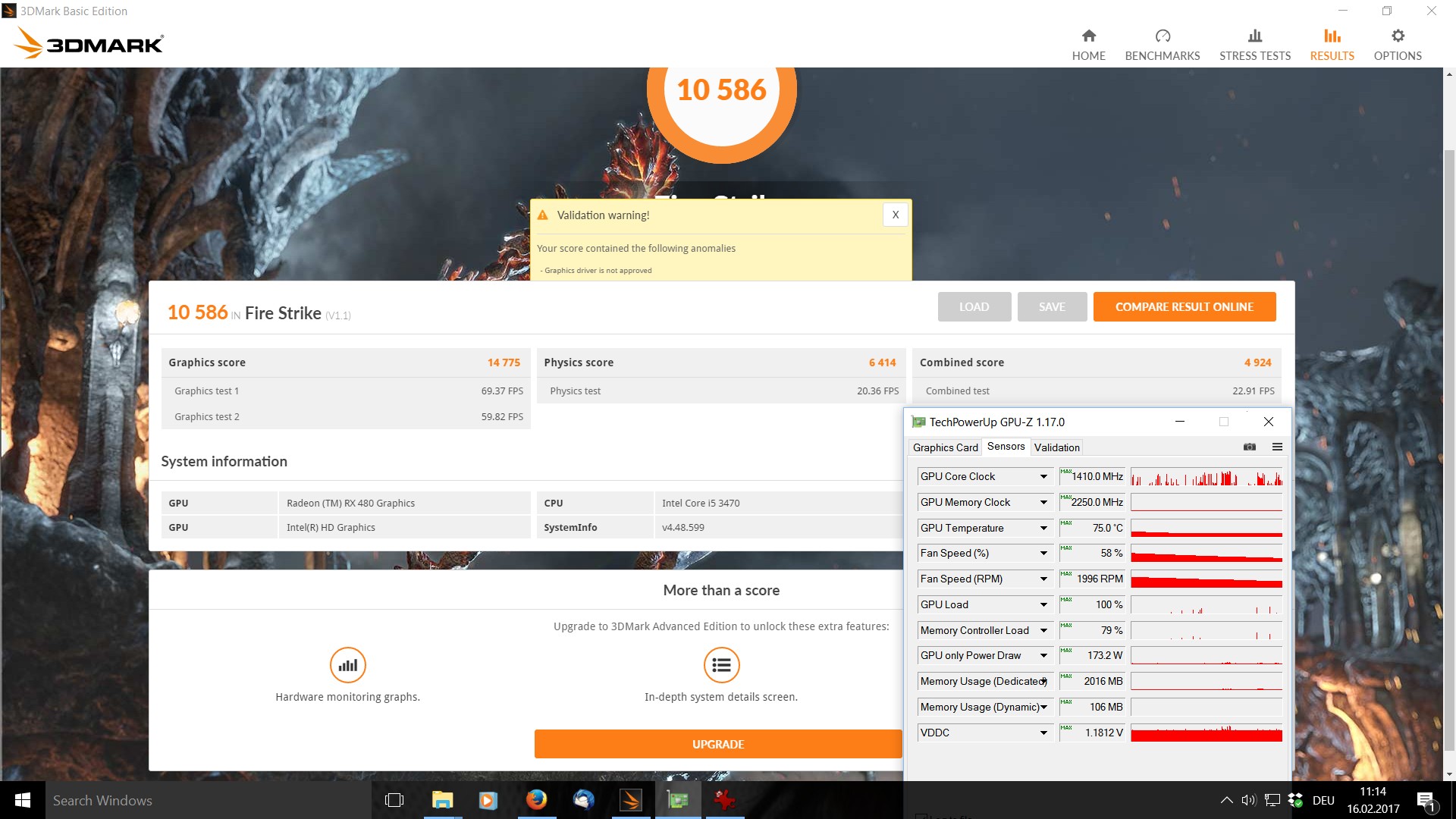Viewport: 1456px width, 819px height.
Task: Click Compare Result Online button
Action: click(1184, 307)
